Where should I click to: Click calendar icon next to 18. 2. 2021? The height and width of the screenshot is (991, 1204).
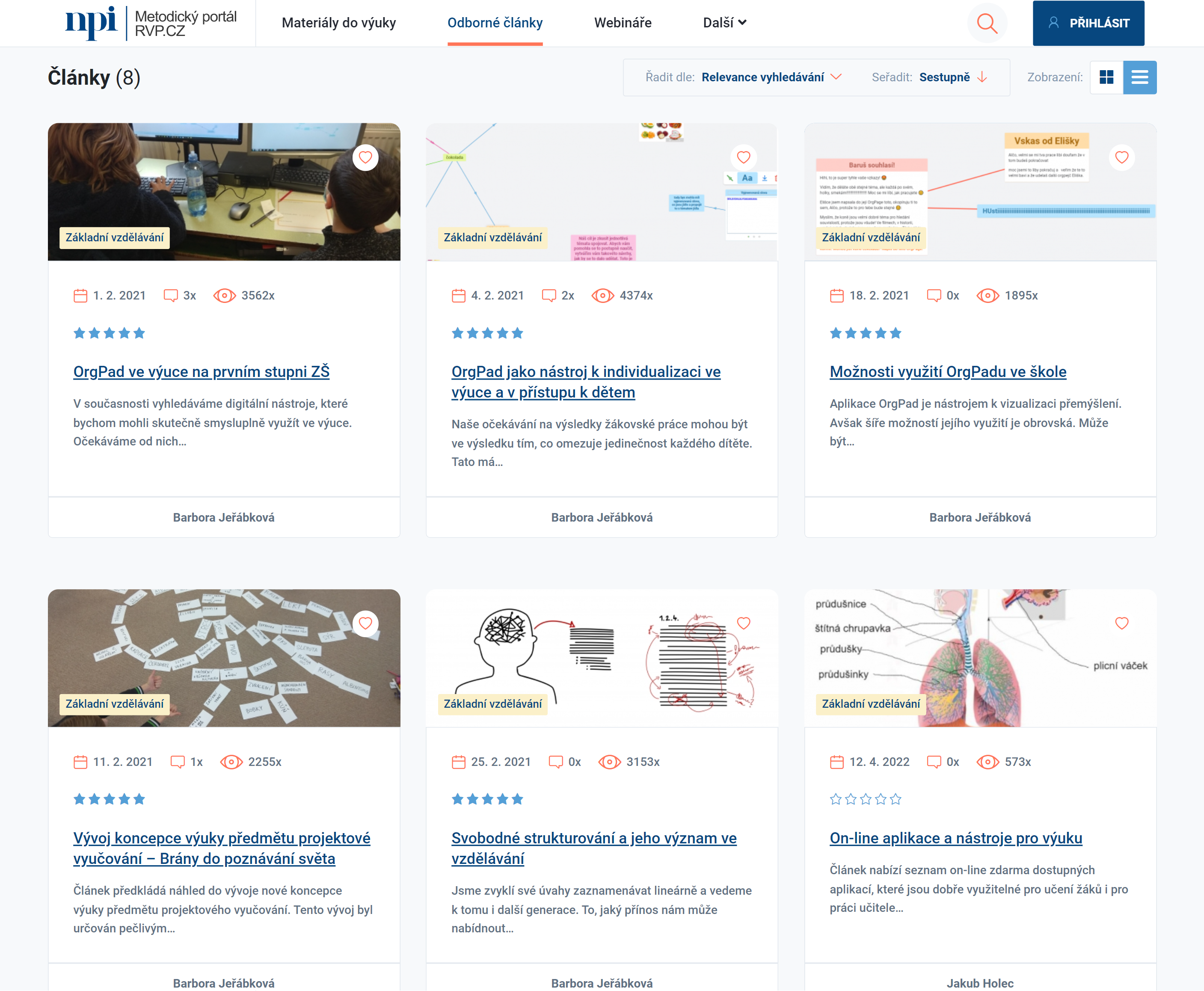point(836,295)
